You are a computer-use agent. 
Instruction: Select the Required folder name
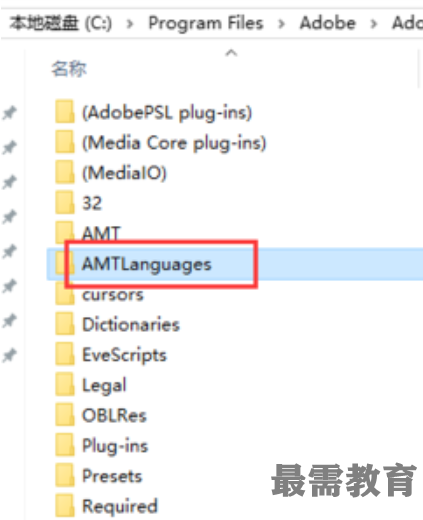(x=120, y=507)
